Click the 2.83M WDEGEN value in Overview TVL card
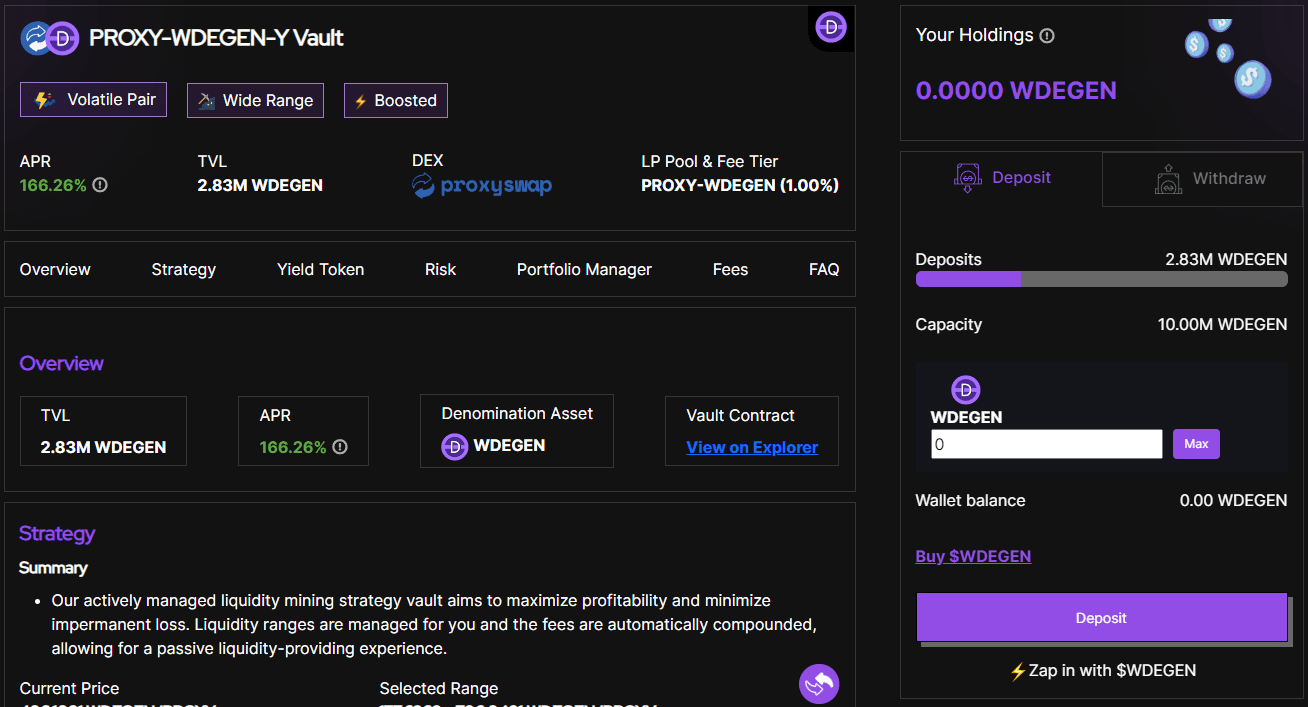Viewport: 1308px width, 707px height. pyautogui.click(x=104, y=447)
